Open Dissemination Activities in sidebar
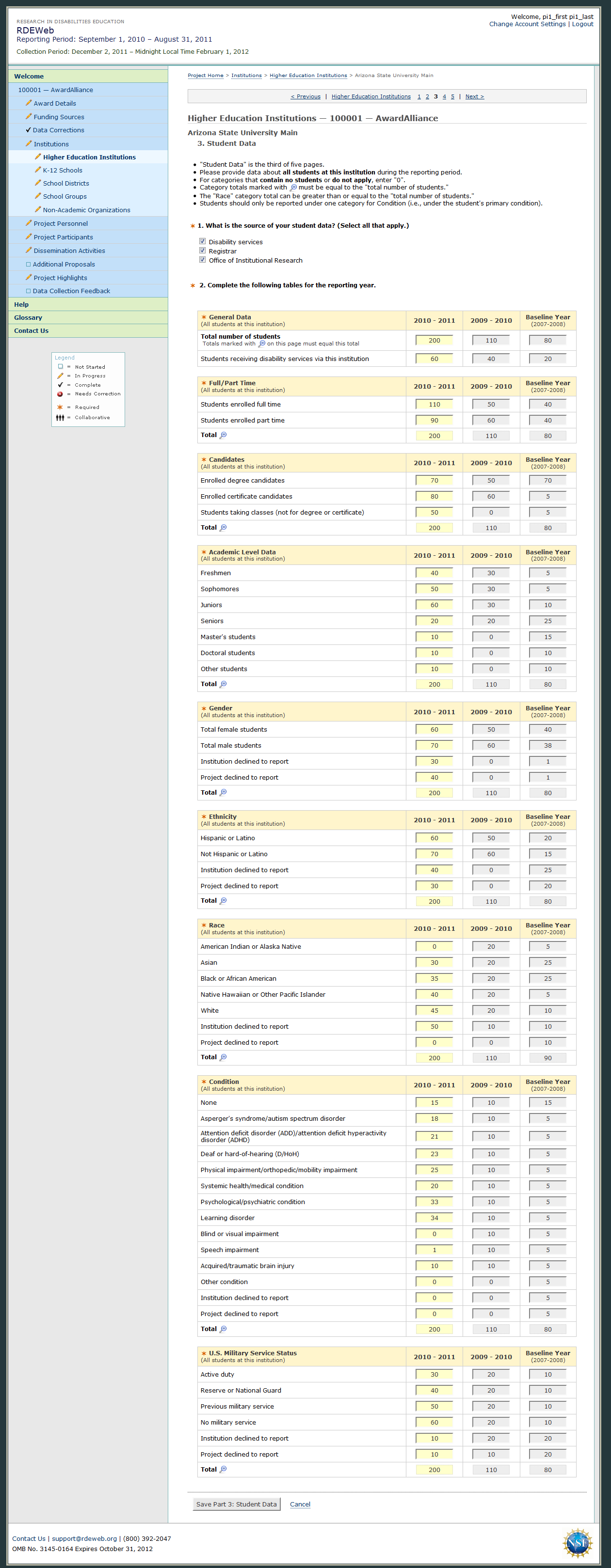Image resolution: width=611 pixels, height=1568 pixels. point(69,251)
